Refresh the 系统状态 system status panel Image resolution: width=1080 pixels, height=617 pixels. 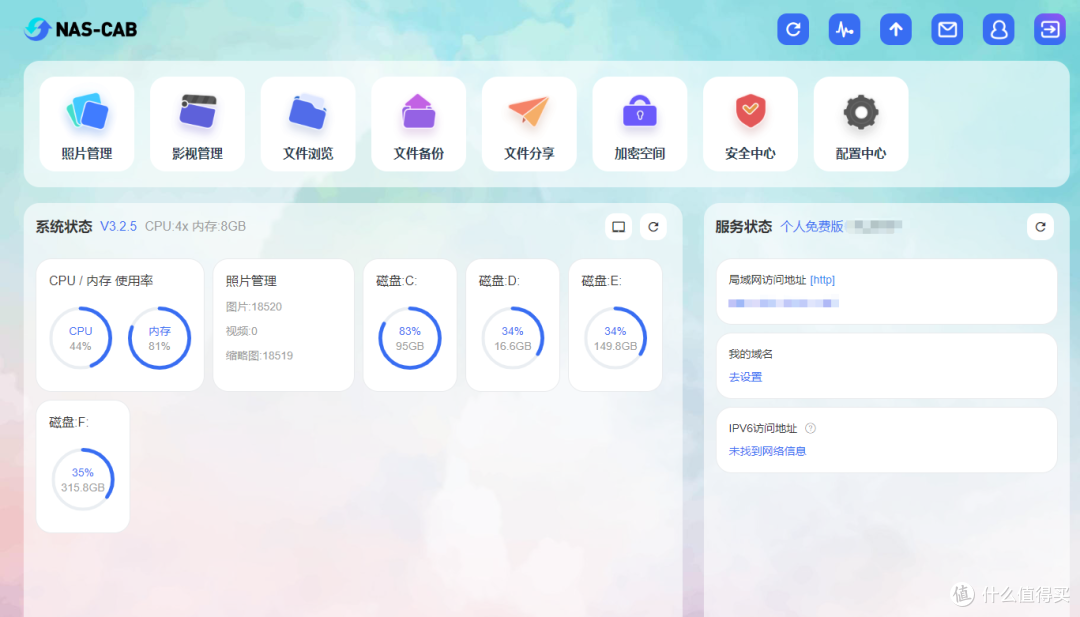pos(654,226)
